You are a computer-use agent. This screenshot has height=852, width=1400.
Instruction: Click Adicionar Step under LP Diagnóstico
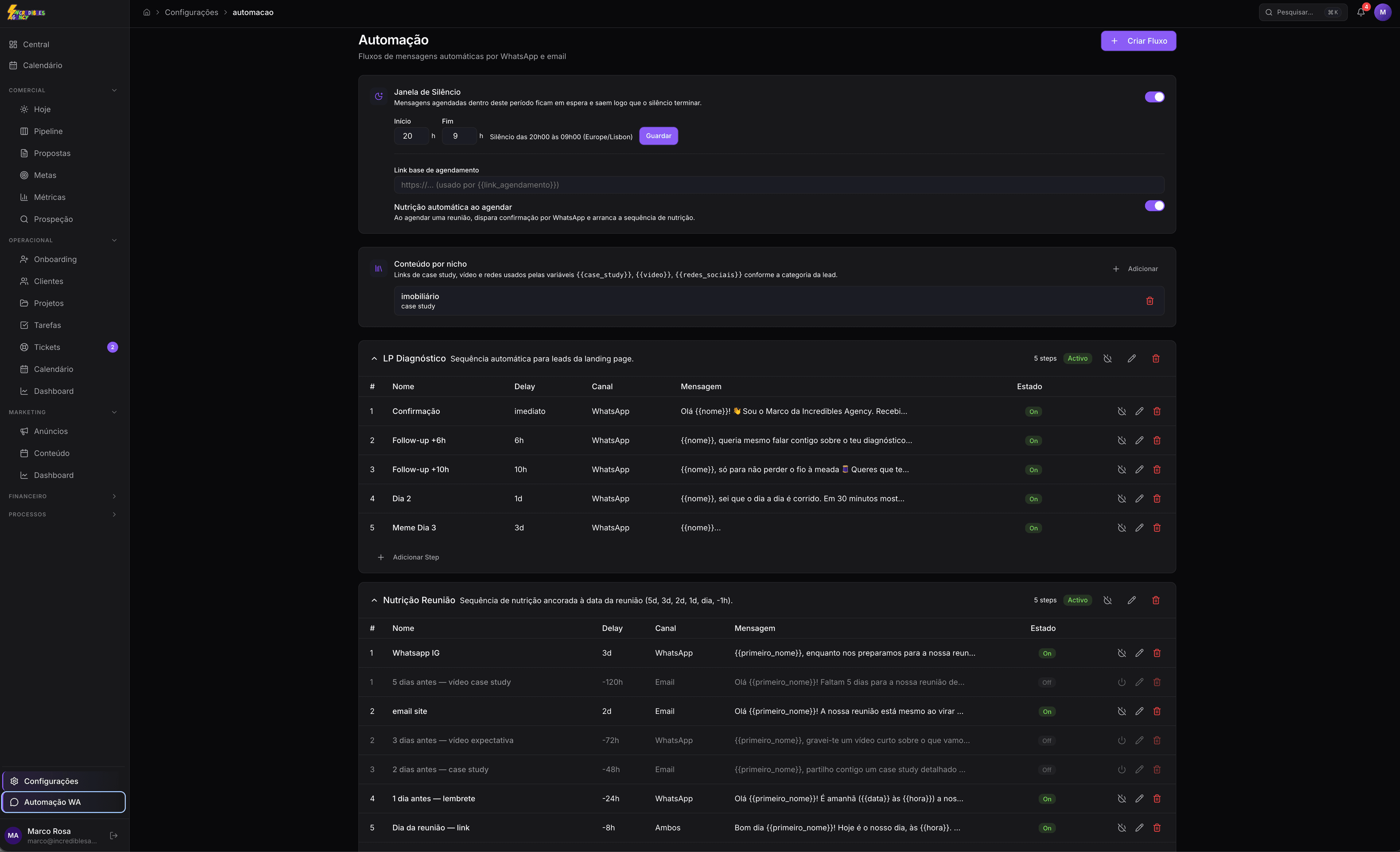click(x=409, y=557)
